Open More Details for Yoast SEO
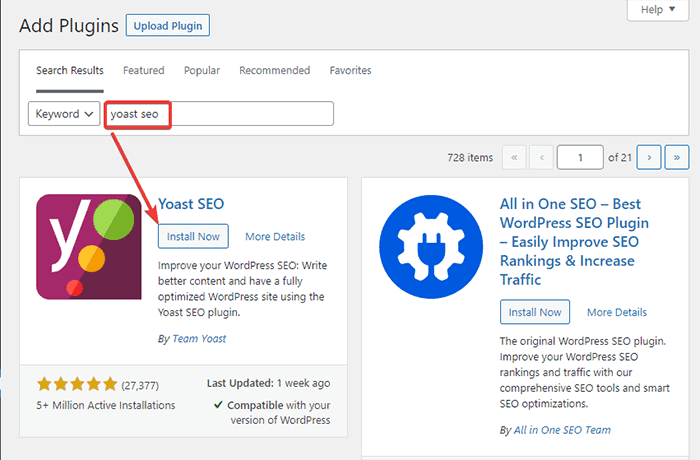This screenshot has width=700, height=460. click(x=275, y=237)
